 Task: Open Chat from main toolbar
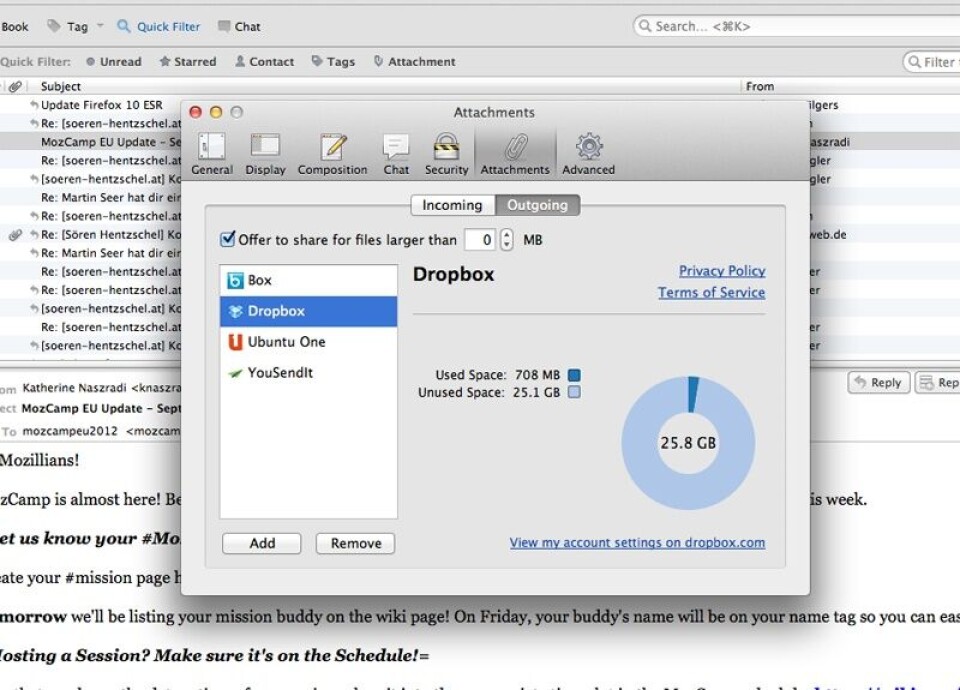click(239, 26)
